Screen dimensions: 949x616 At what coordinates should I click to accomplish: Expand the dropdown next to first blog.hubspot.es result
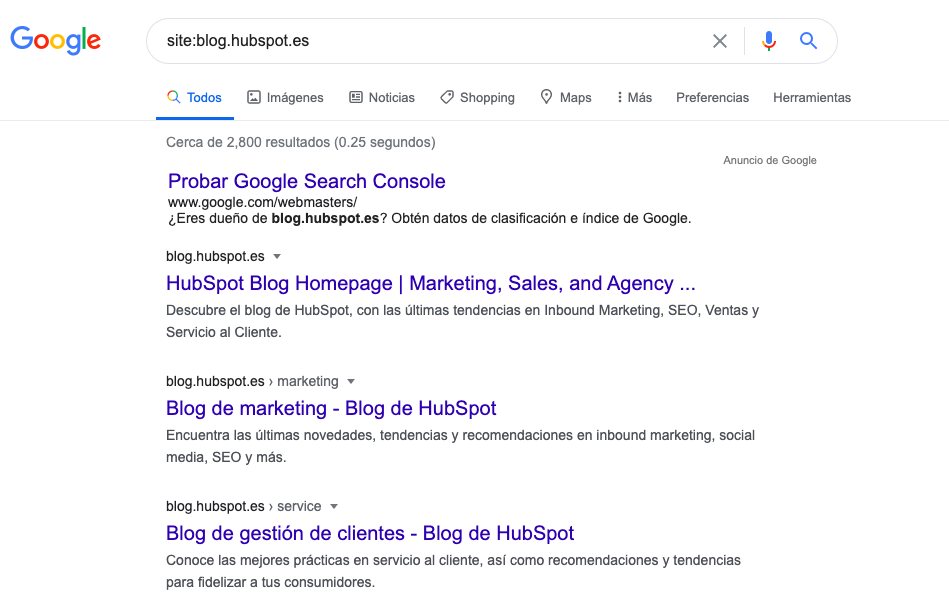pos(277,256)
